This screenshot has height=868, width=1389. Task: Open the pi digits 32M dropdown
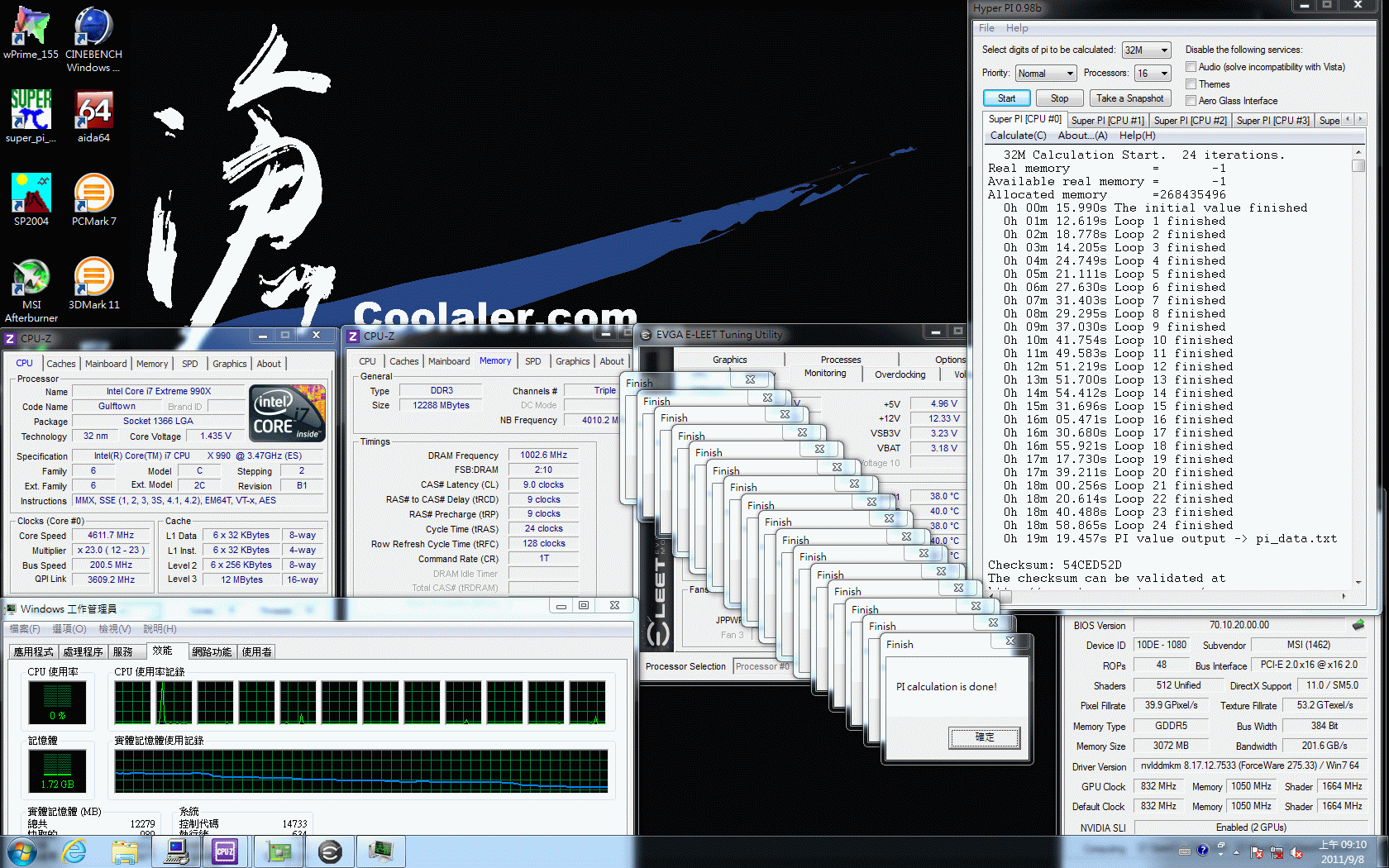[1147, 50]
